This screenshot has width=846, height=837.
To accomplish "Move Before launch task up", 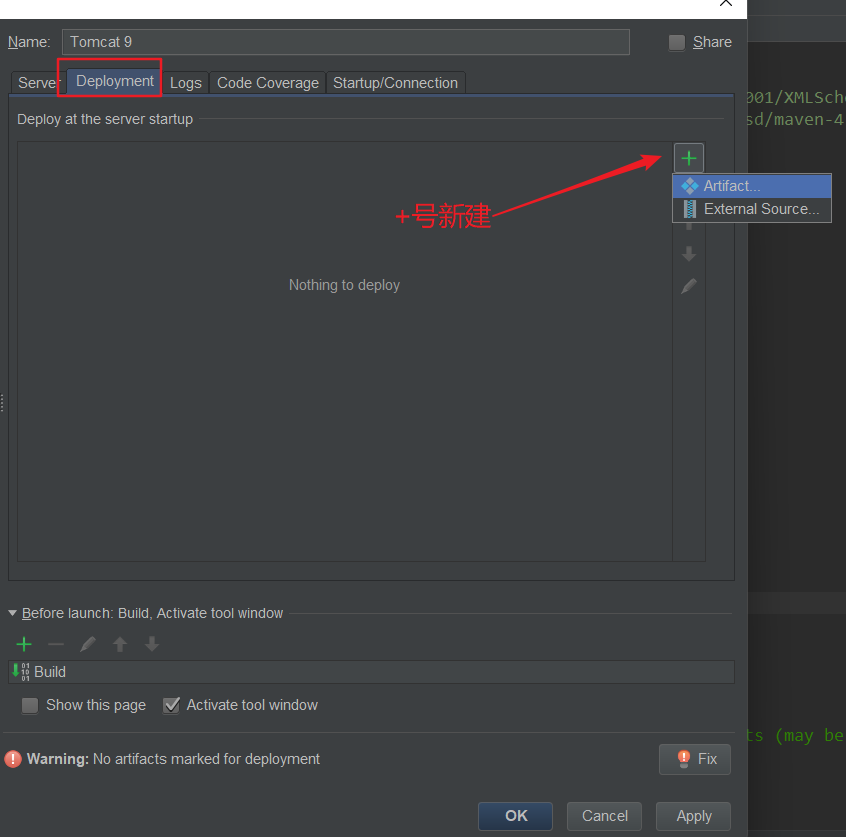I will coord(120,644).
